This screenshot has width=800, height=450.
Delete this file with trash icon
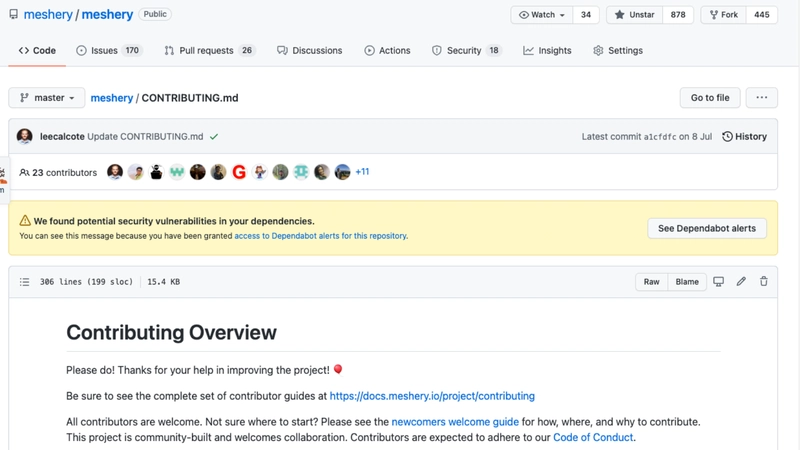pos(764,282)
